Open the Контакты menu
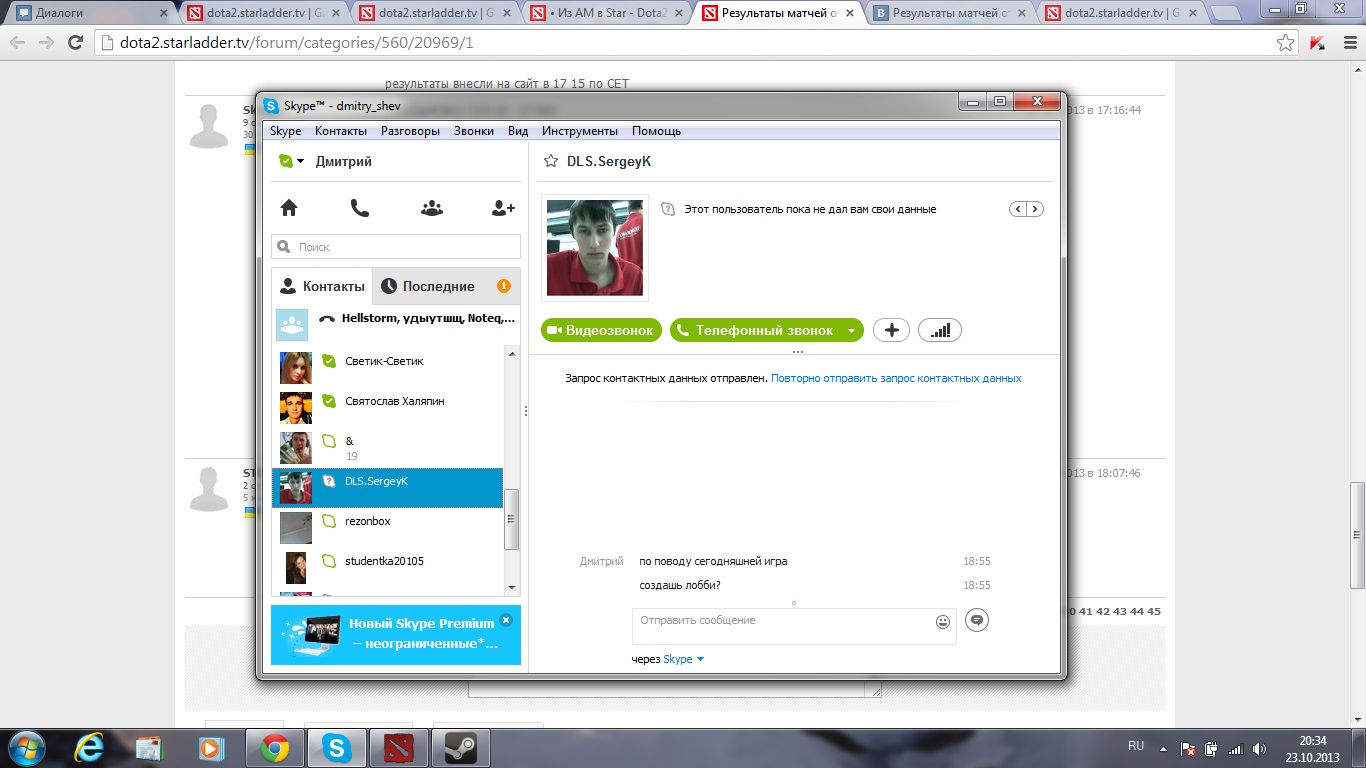This screenshot has width=1366, height=768. [340, 131]
